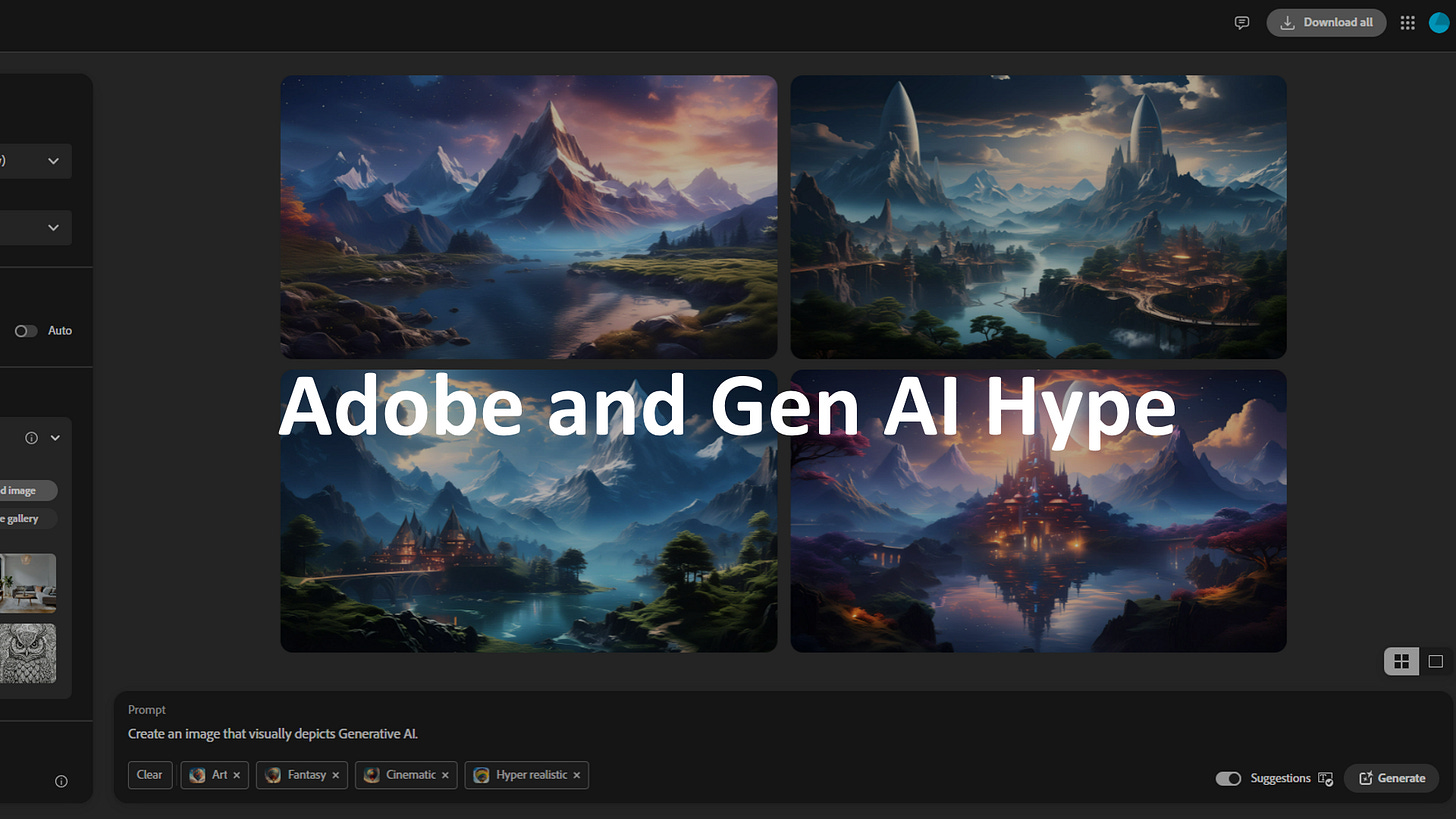Open the glowing castle reflection image
This screenshot has height=819, width=1456.
coord(1038,511)
